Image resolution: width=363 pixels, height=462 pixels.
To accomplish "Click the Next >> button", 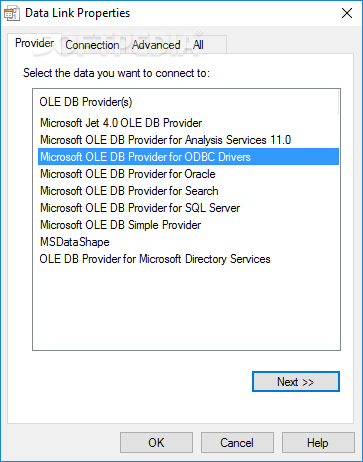I will coord(296,382).
